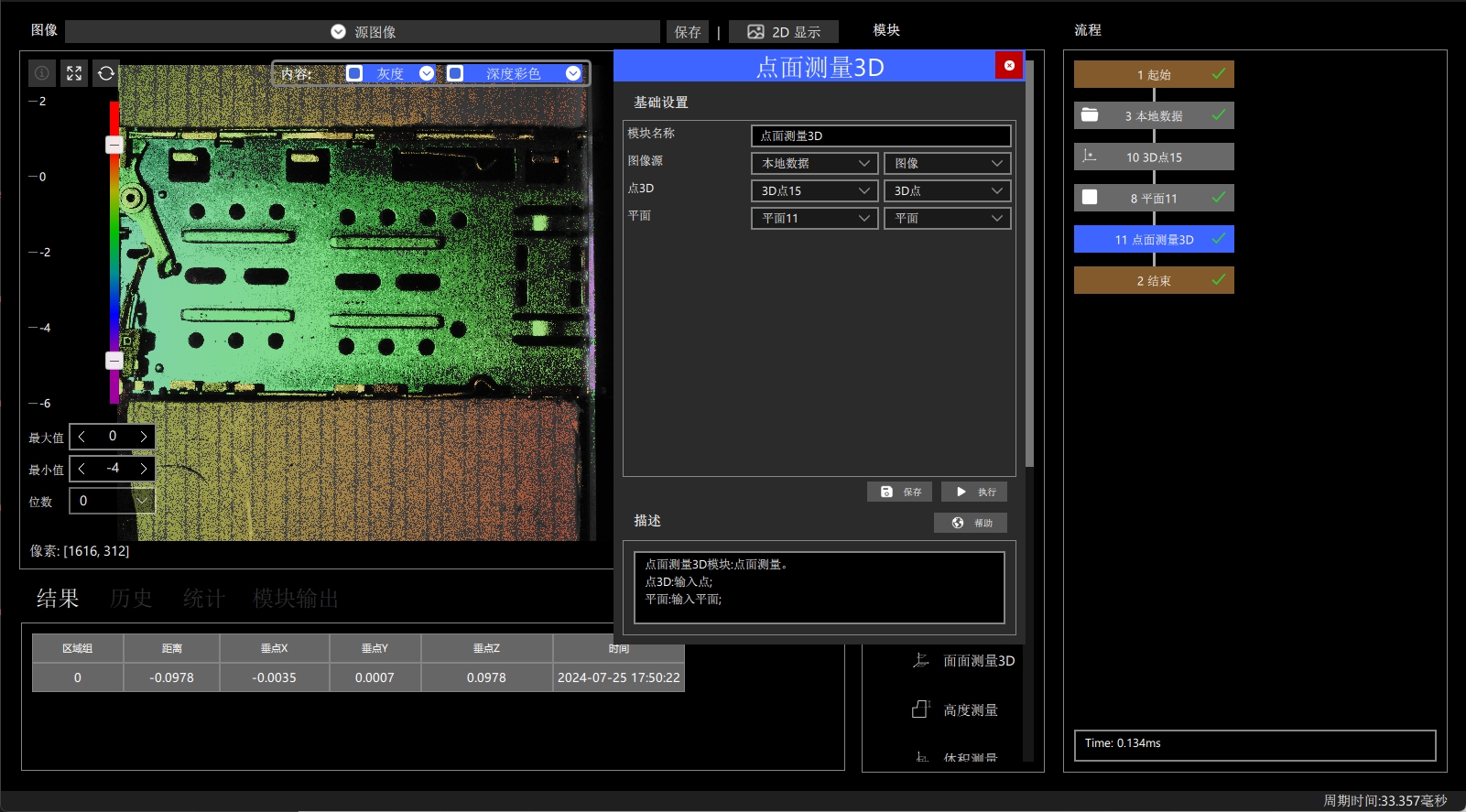Increase 最小值 with right arrow
1466x812 pixels.
click(x=144, y=469)
